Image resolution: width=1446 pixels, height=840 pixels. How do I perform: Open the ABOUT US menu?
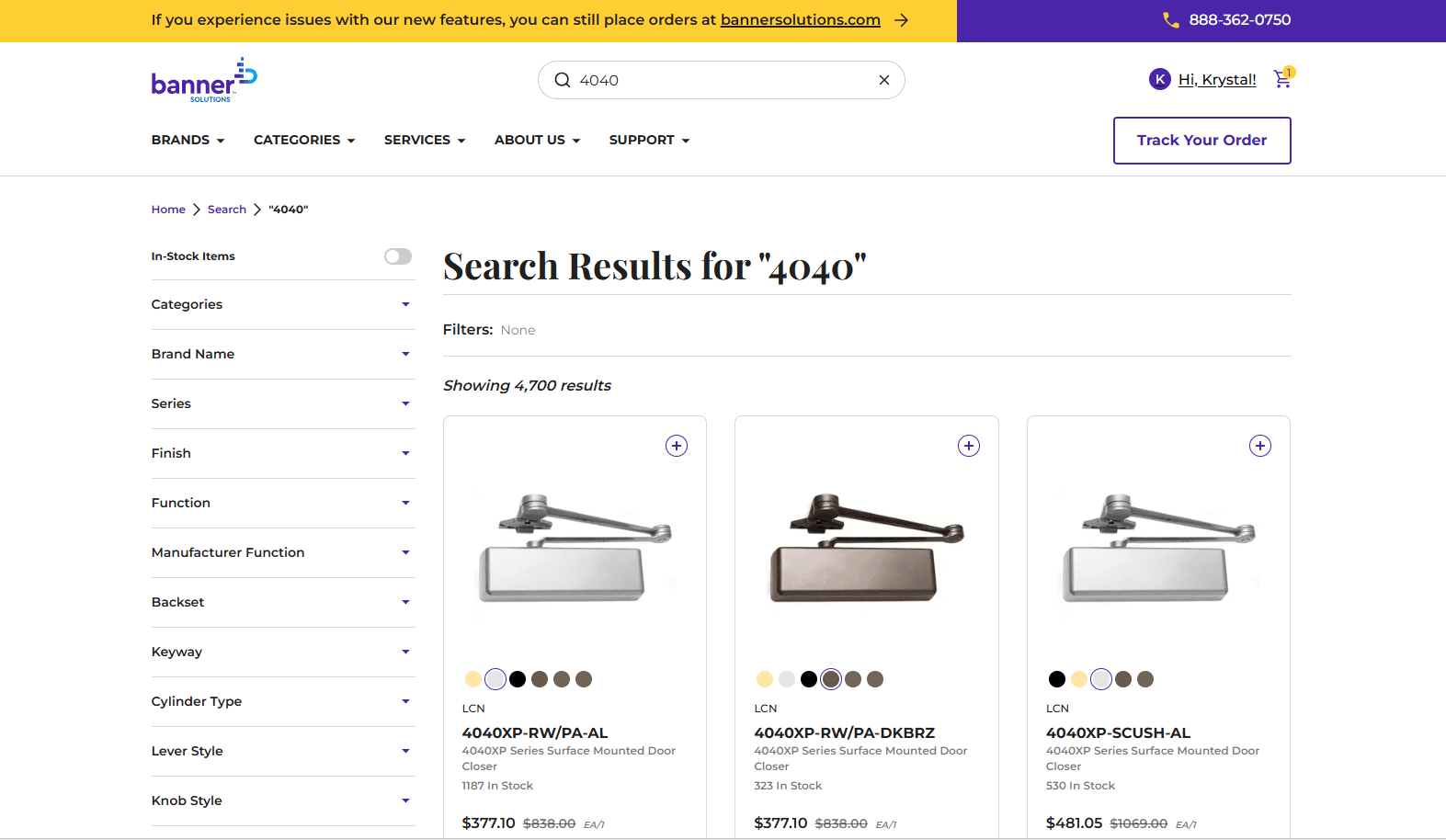[x=537, y=140]
